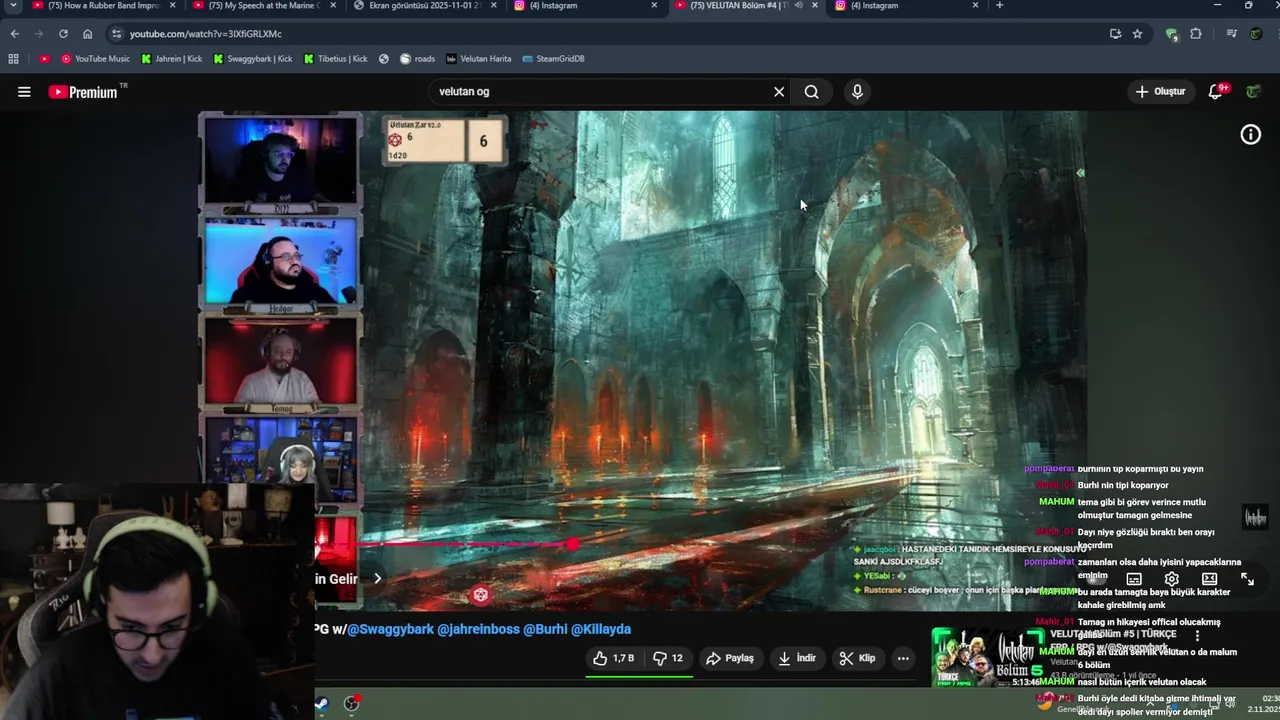Open the media controls icon in Chrome toolbar
The height and width of the screenshot is (720, 1280).
point(1232,34)
